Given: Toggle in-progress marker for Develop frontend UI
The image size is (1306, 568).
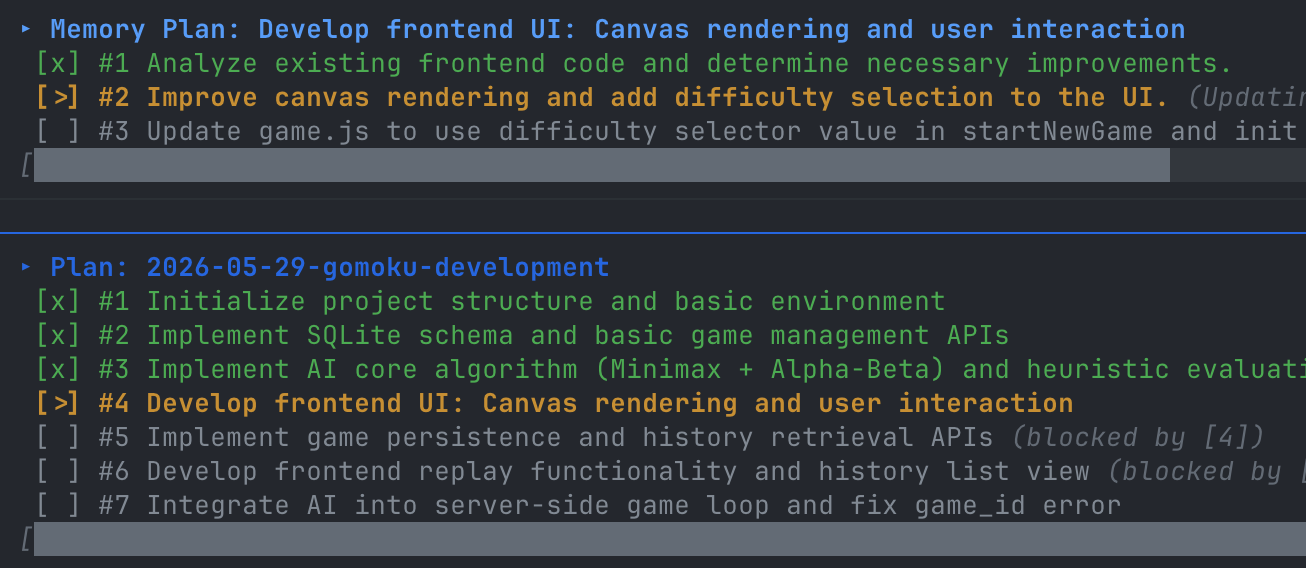Looking at the screenshot, I should point(58,404).
